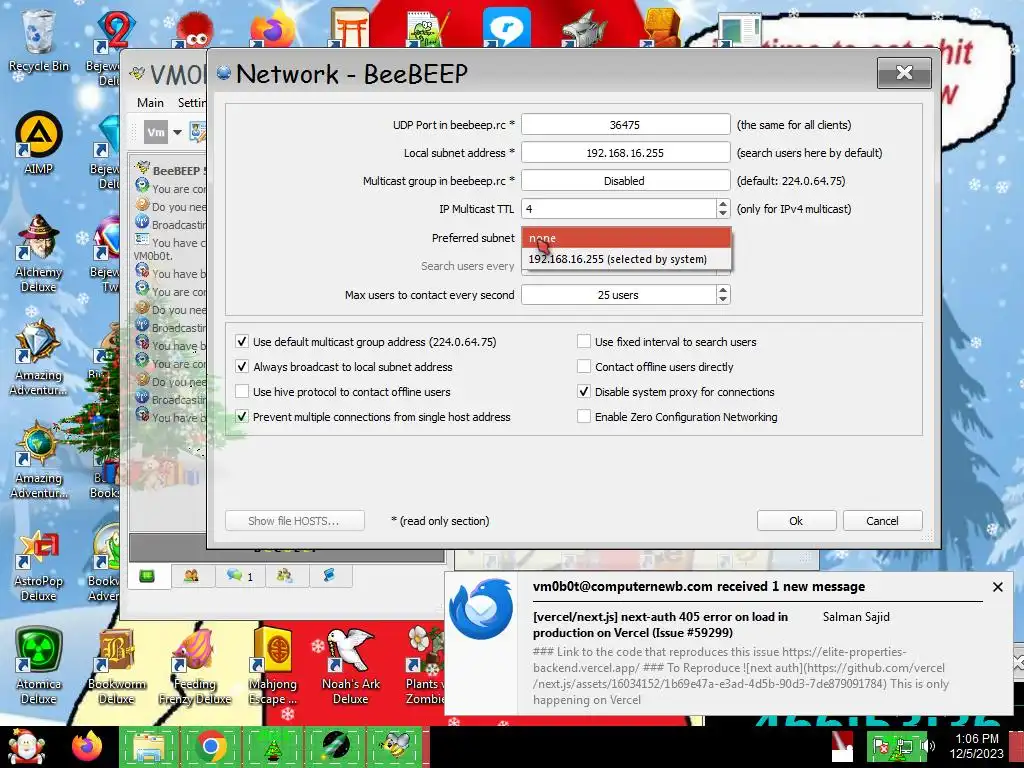Click the volume speaker tray icon
1024x768 pixels.
point(927,746)
